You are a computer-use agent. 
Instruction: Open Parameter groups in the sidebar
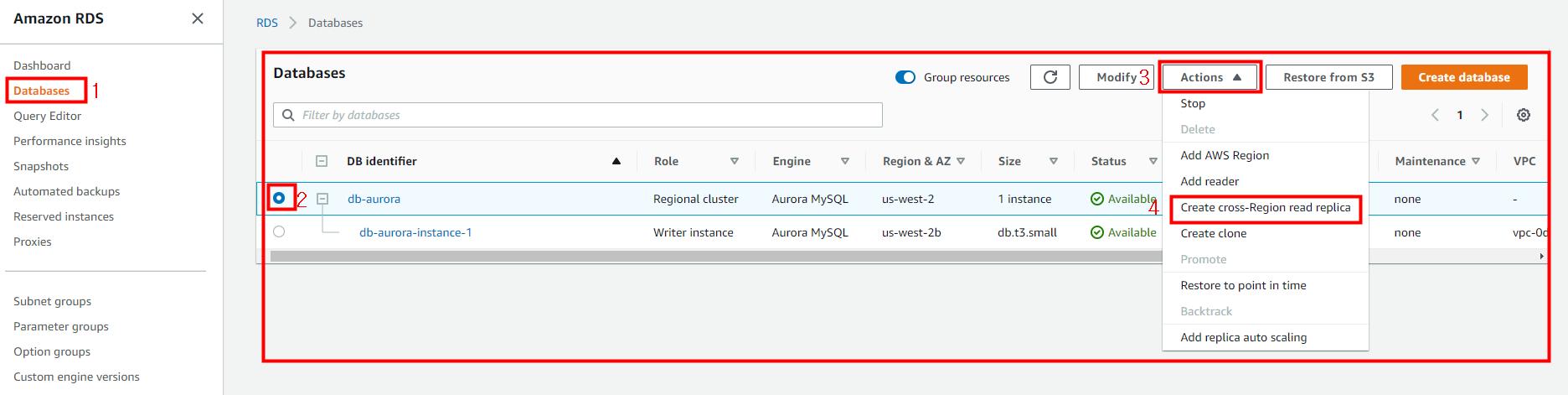[61, 326]
